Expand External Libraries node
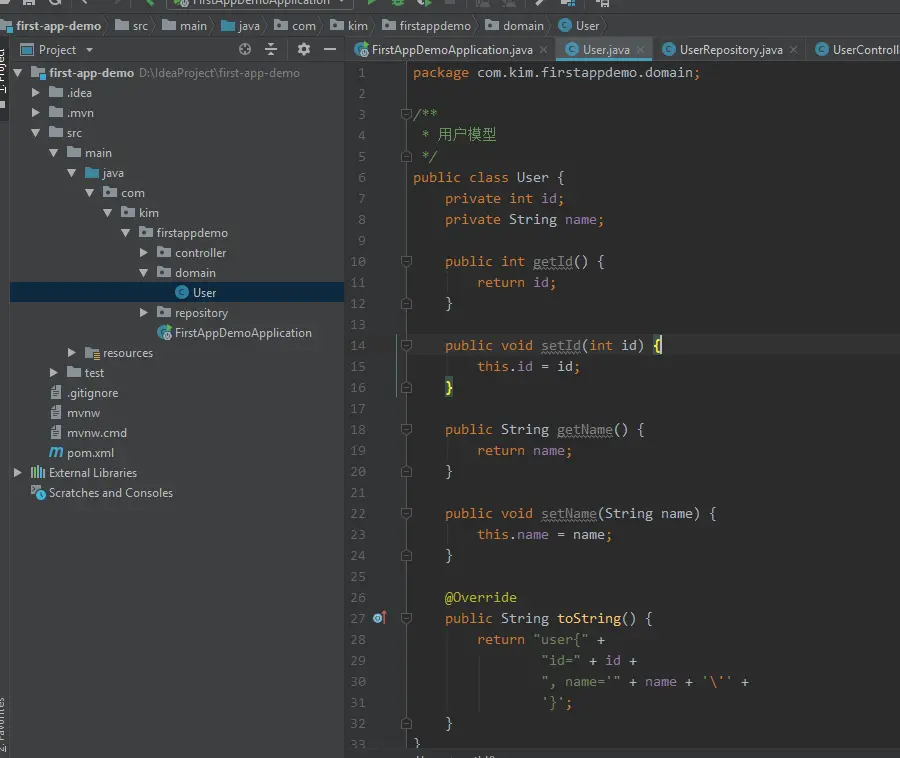 click(18, 473)
